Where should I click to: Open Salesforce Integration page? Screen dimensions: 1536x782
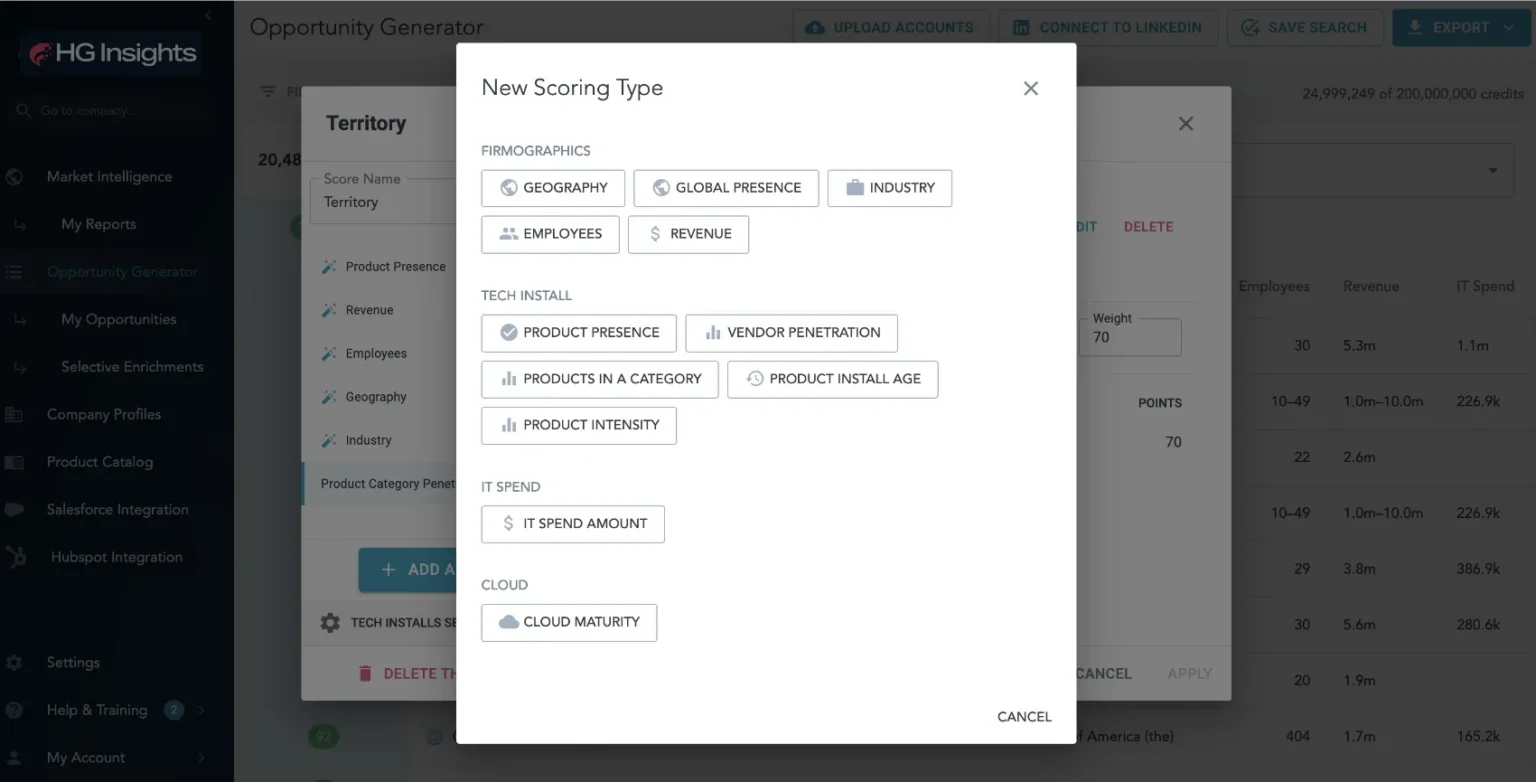(117, 510)
